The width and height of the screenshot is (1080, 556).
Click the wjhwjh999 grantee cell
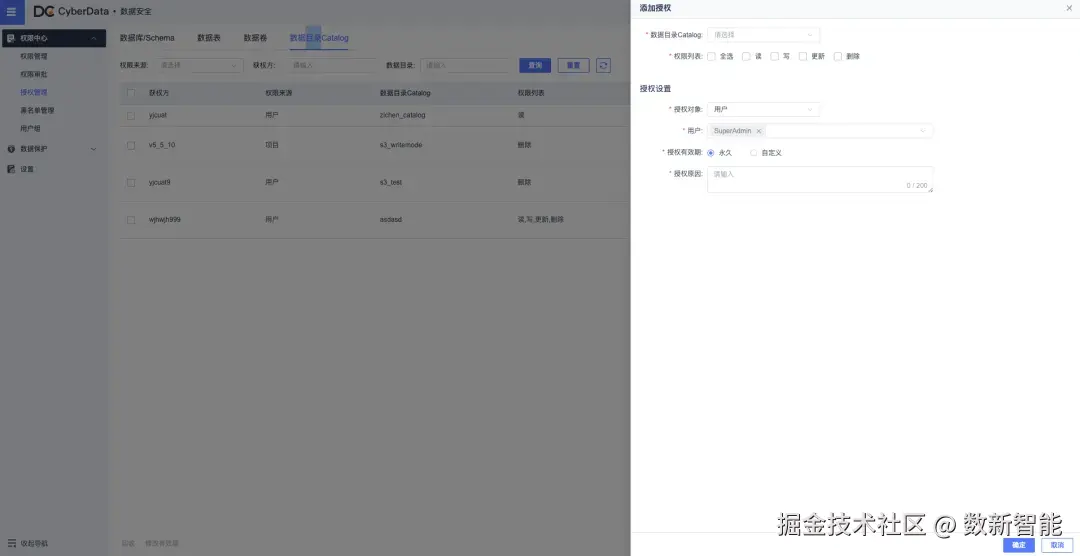tap(165, 220)
